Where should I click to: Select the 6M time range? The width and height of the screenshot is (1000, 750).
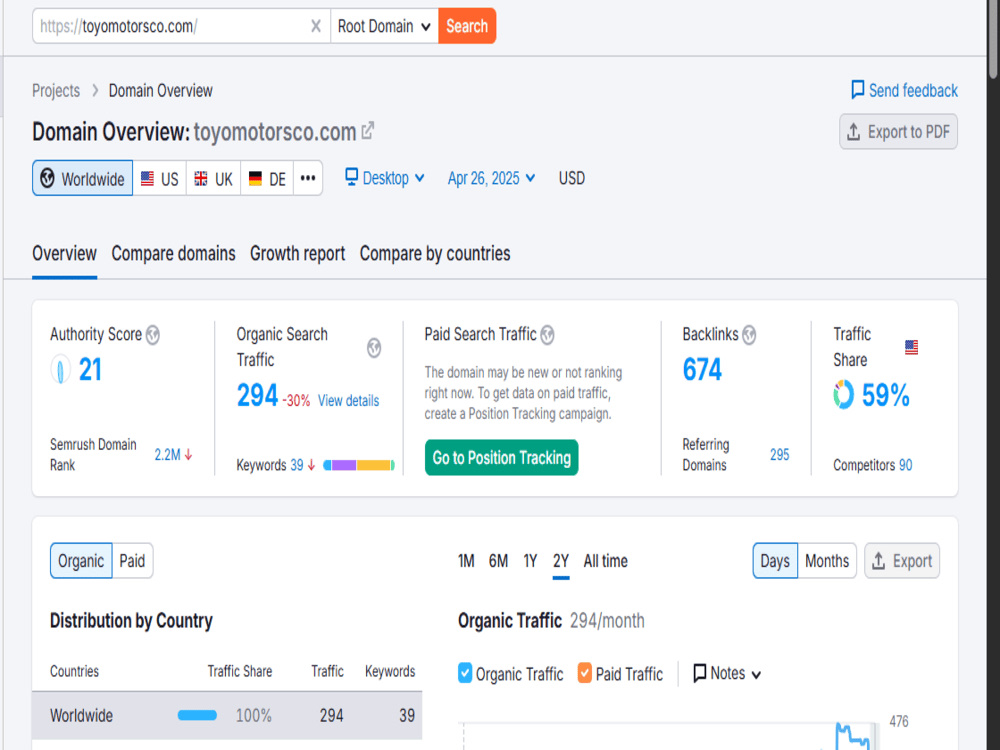[498, 561]
